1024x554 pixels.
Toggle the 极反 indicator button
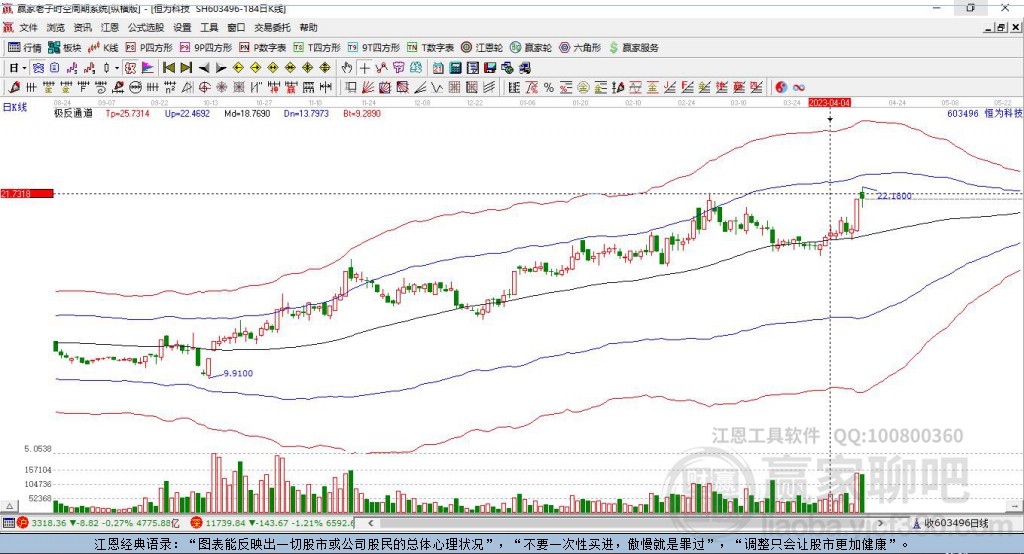130,68
